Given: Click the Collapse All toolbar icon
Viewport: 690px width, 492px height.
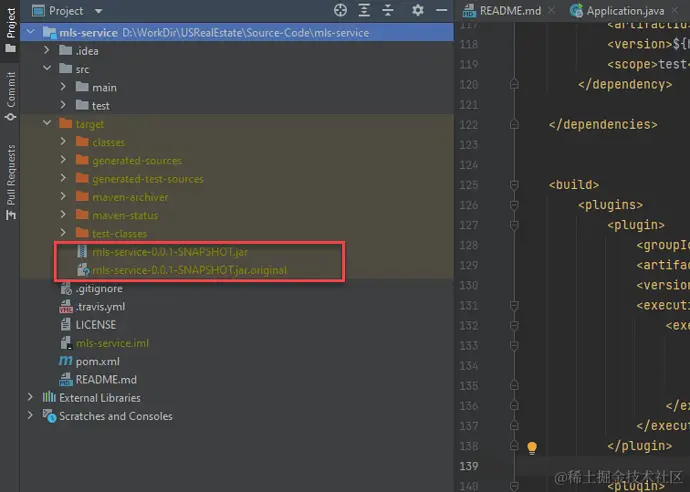Looking at the screenshot, I should click(388, 10).
